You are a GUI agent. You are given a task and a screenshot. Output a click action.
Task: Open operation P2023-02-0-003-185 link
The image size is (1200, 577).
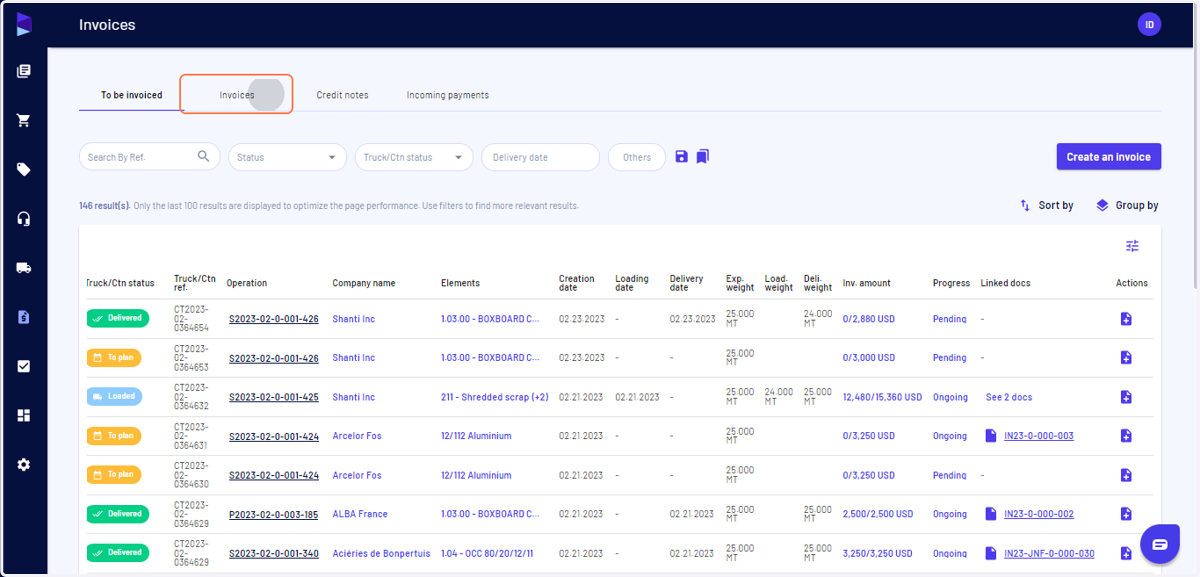tap(273, 514)
